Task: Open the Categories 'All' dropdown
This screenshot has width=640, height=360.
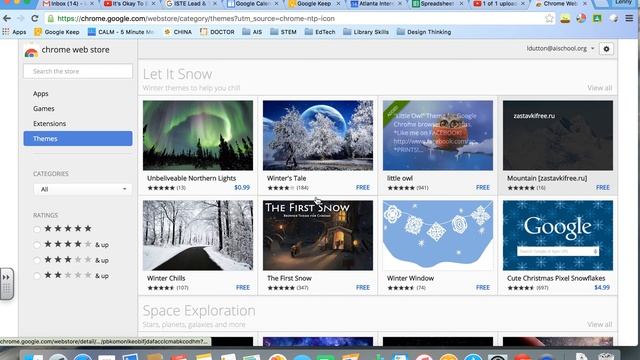Action: tap(83, 189)
